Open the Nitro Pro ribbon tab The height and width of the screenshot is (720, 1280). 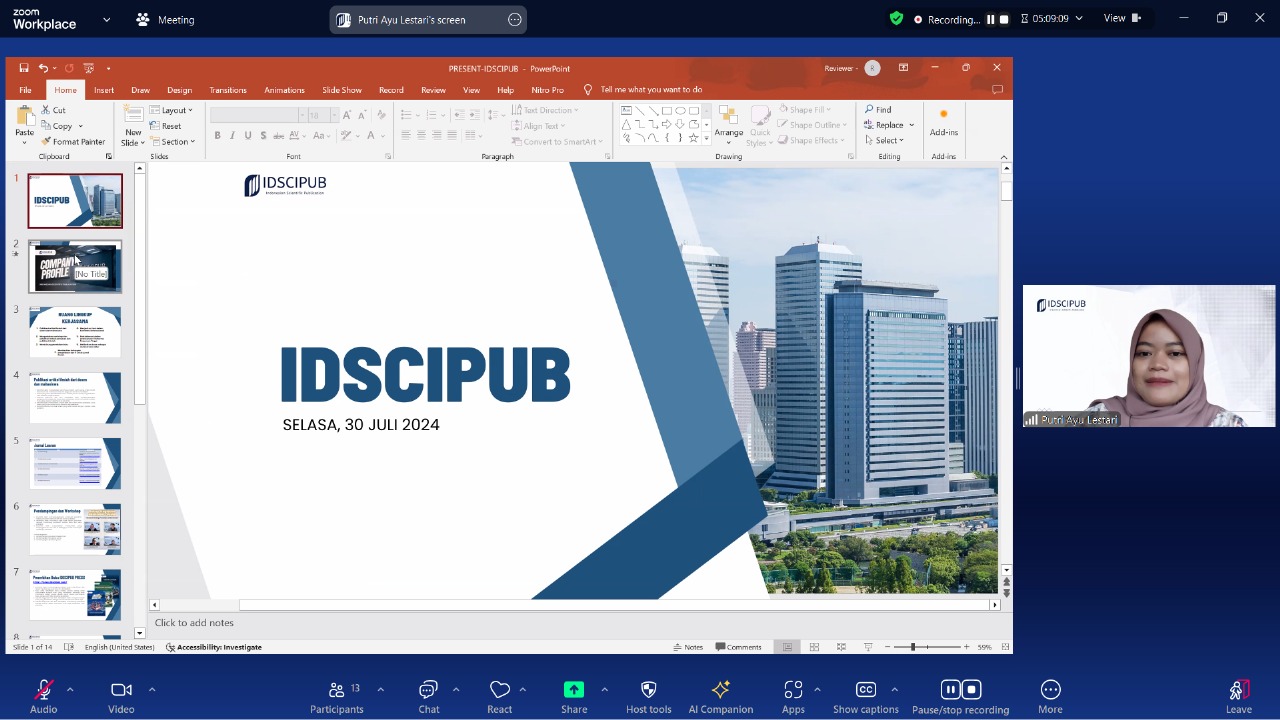(x=548, y=90)
